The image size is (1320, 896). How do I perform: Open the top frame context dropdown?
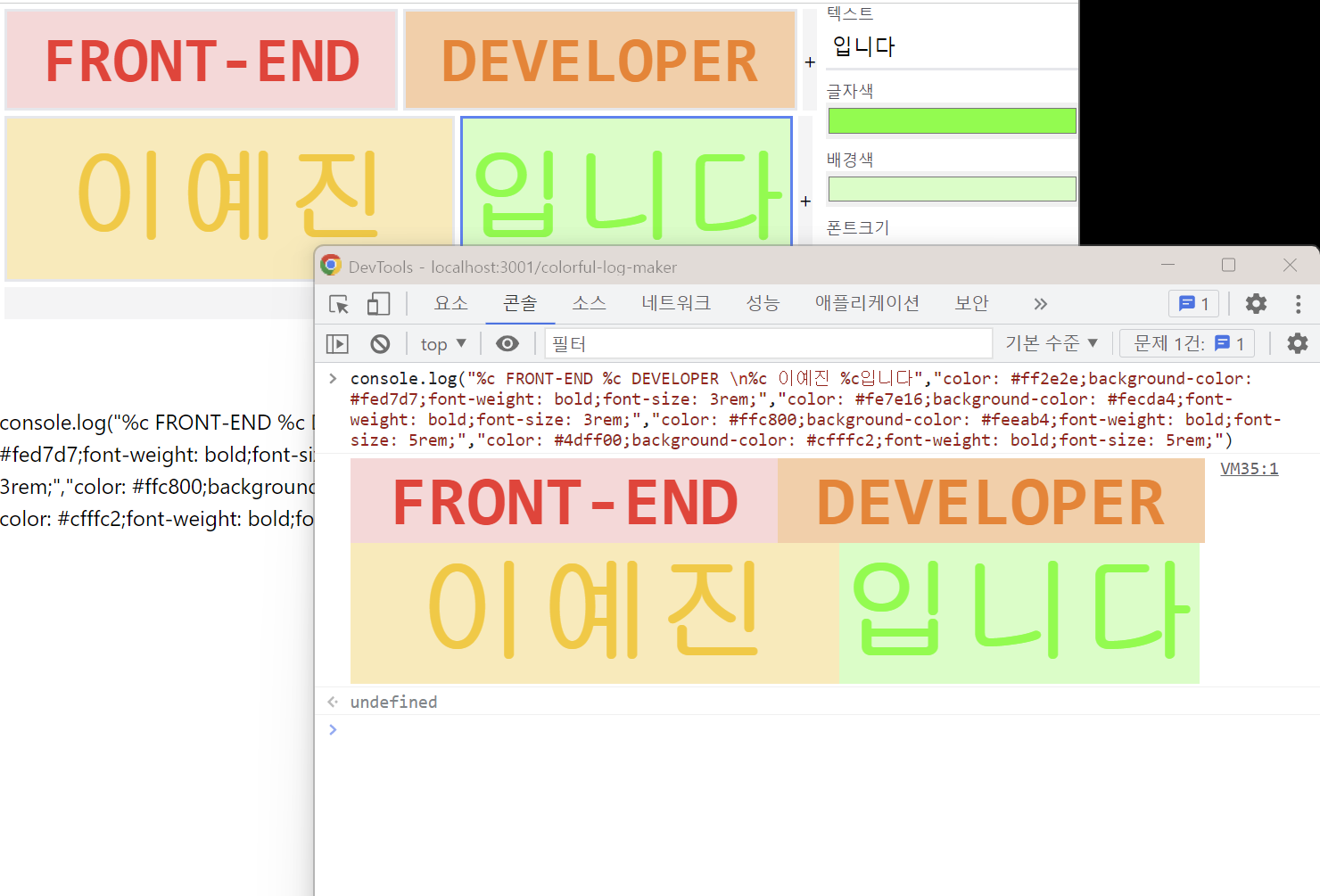tap(442, 343)
